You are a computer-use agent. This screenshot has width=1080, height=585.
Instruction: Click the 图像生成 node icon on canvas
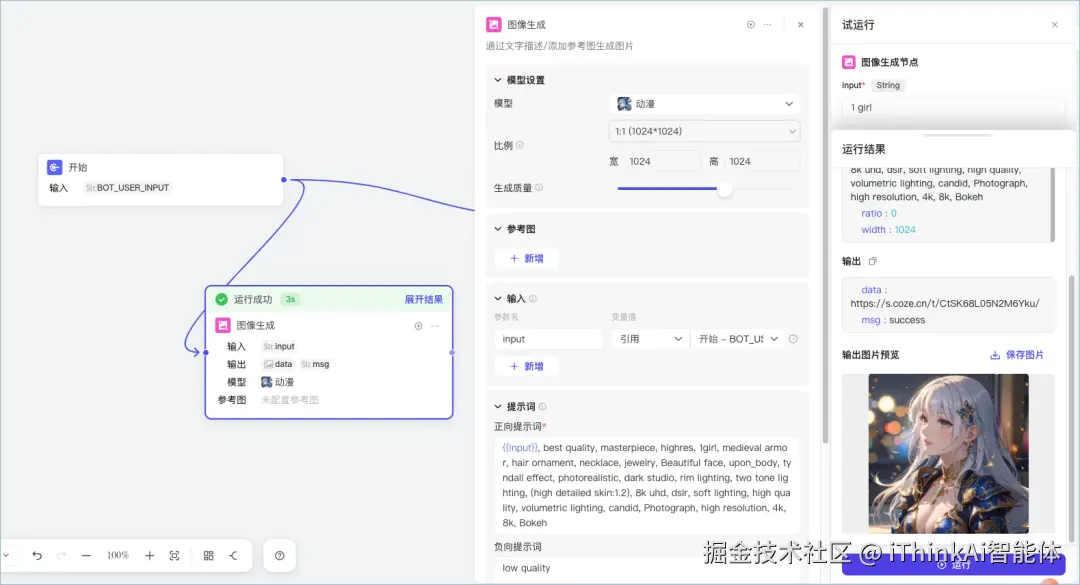coord(222,325)
